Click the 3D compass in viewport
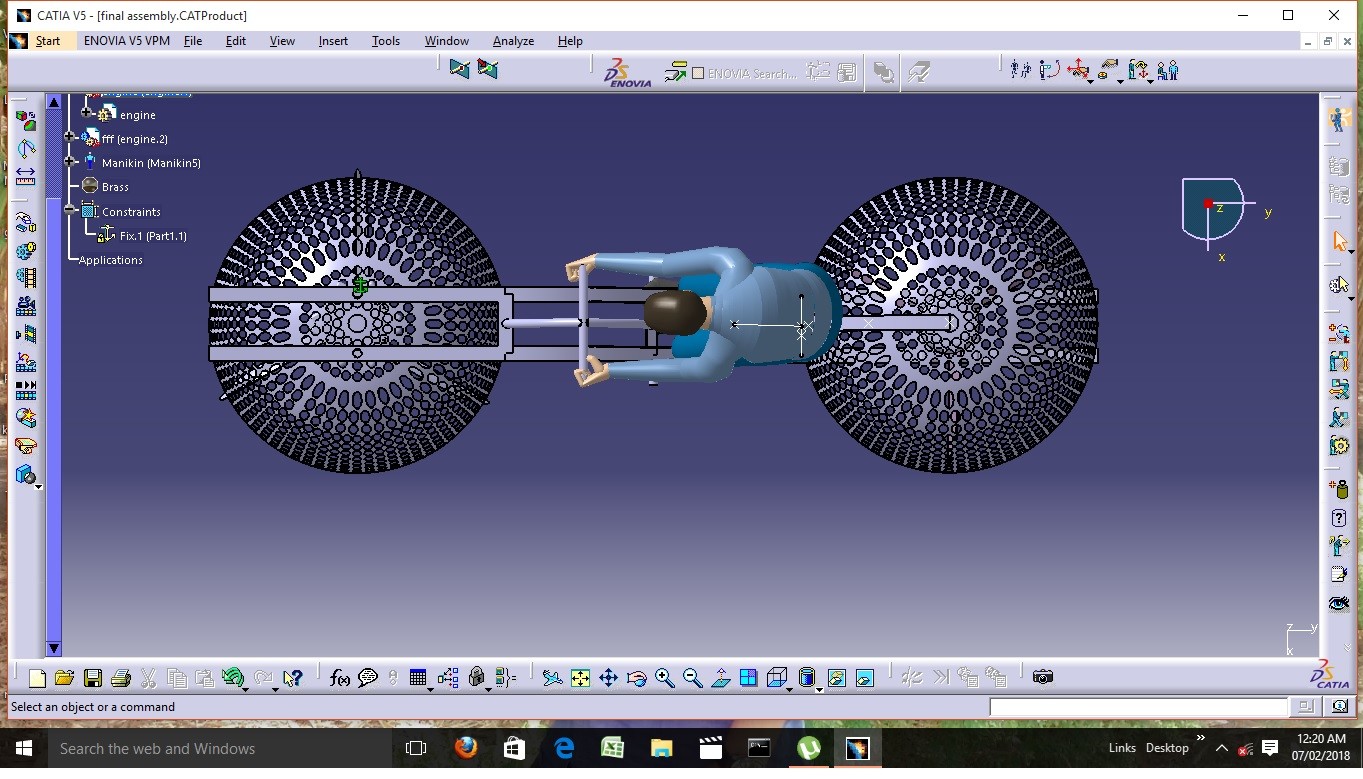This screenshot has height=779, width=1363. pyautogui.click(x=1212, y=210)
